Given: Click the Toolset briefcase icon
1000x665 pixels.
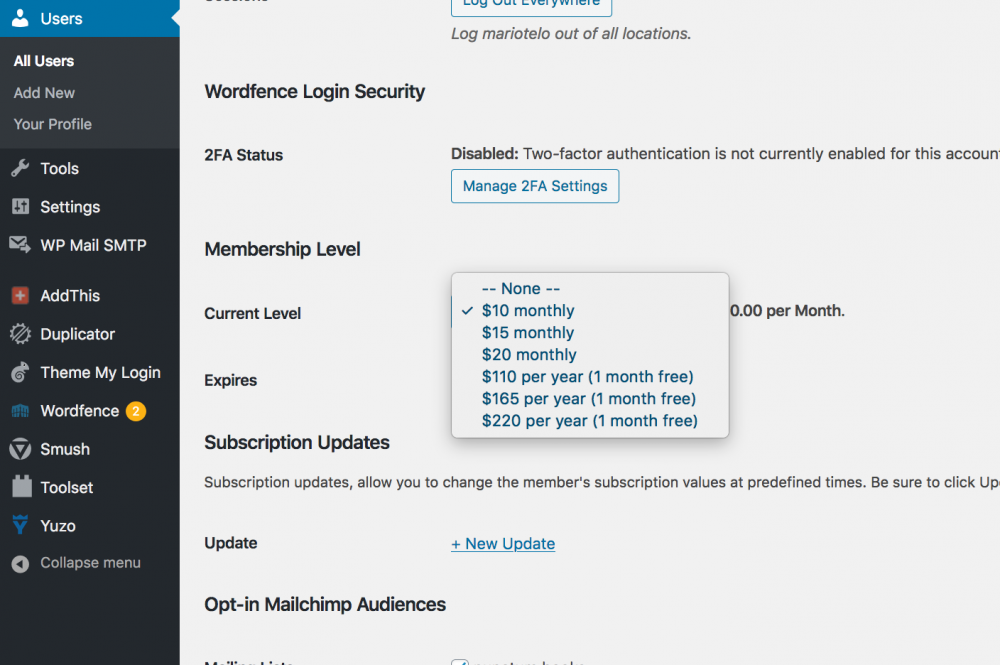Looking at the screenshot, I should point(20,487).
